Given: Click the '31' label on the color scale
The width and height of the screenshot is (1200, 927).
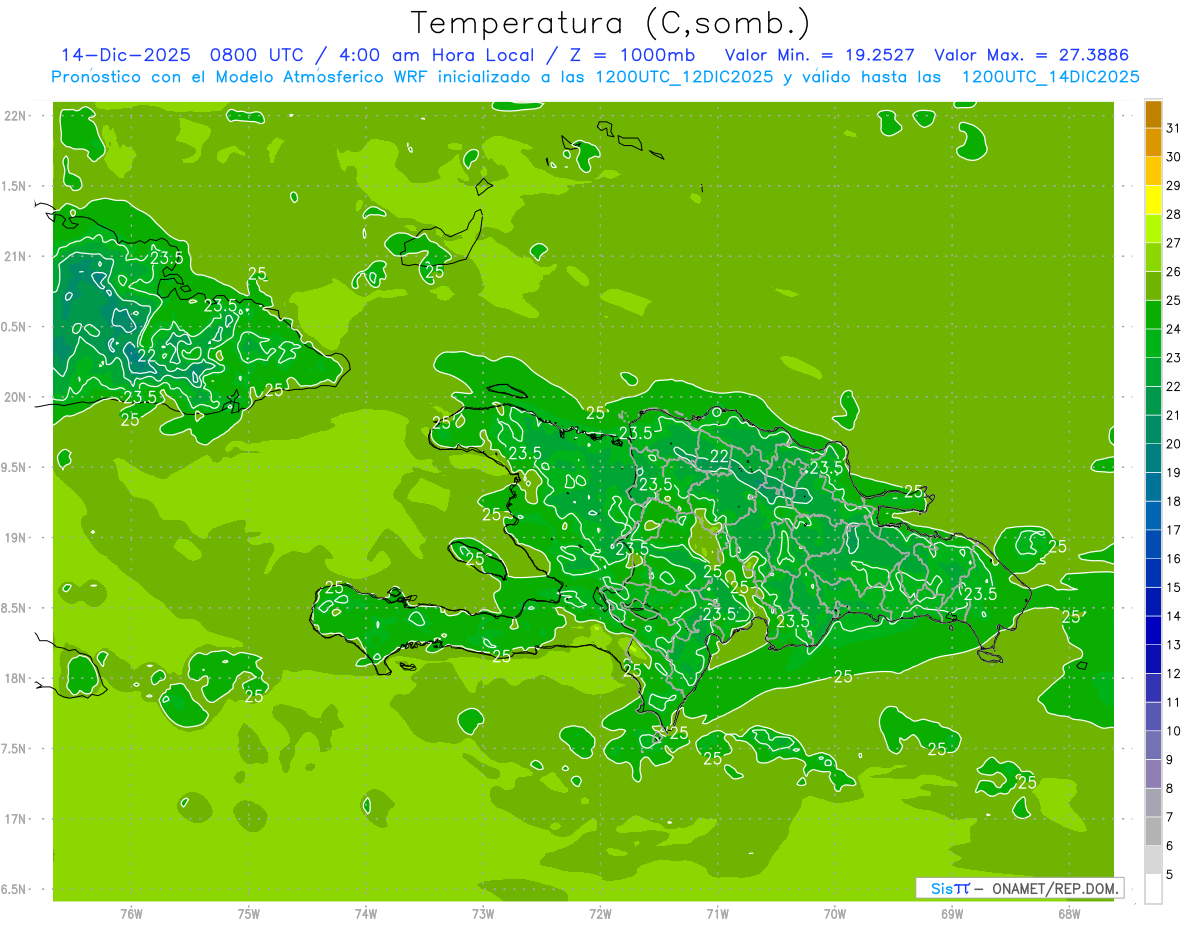Looking at the screenshot, I should (x=1173, y=128).
